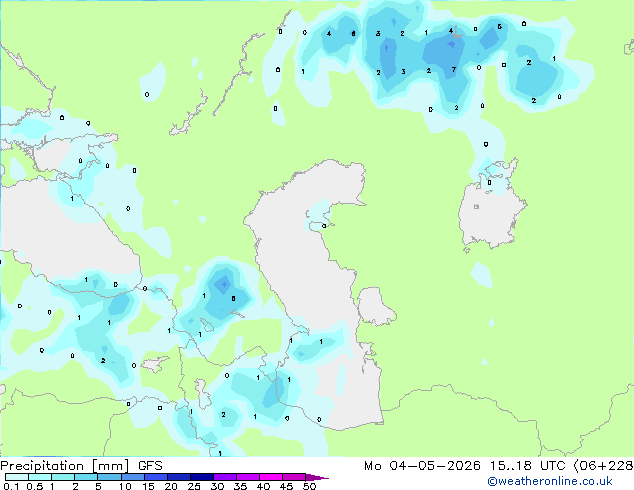This screenshot has width=634, height=490.
Task: Click the legend label '0.5'
Action: coord(34,486)
